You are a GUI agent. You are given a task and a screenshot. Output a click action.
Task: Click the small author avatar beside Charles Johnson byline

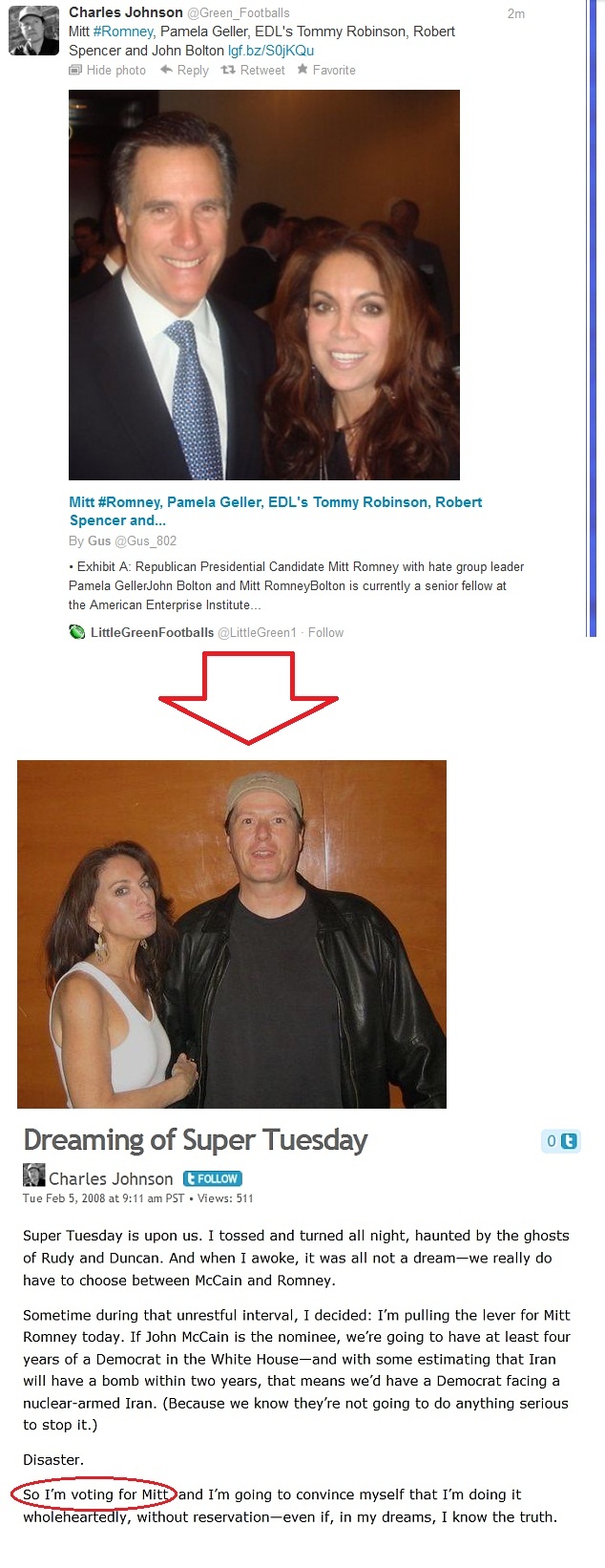[33, 1176]
